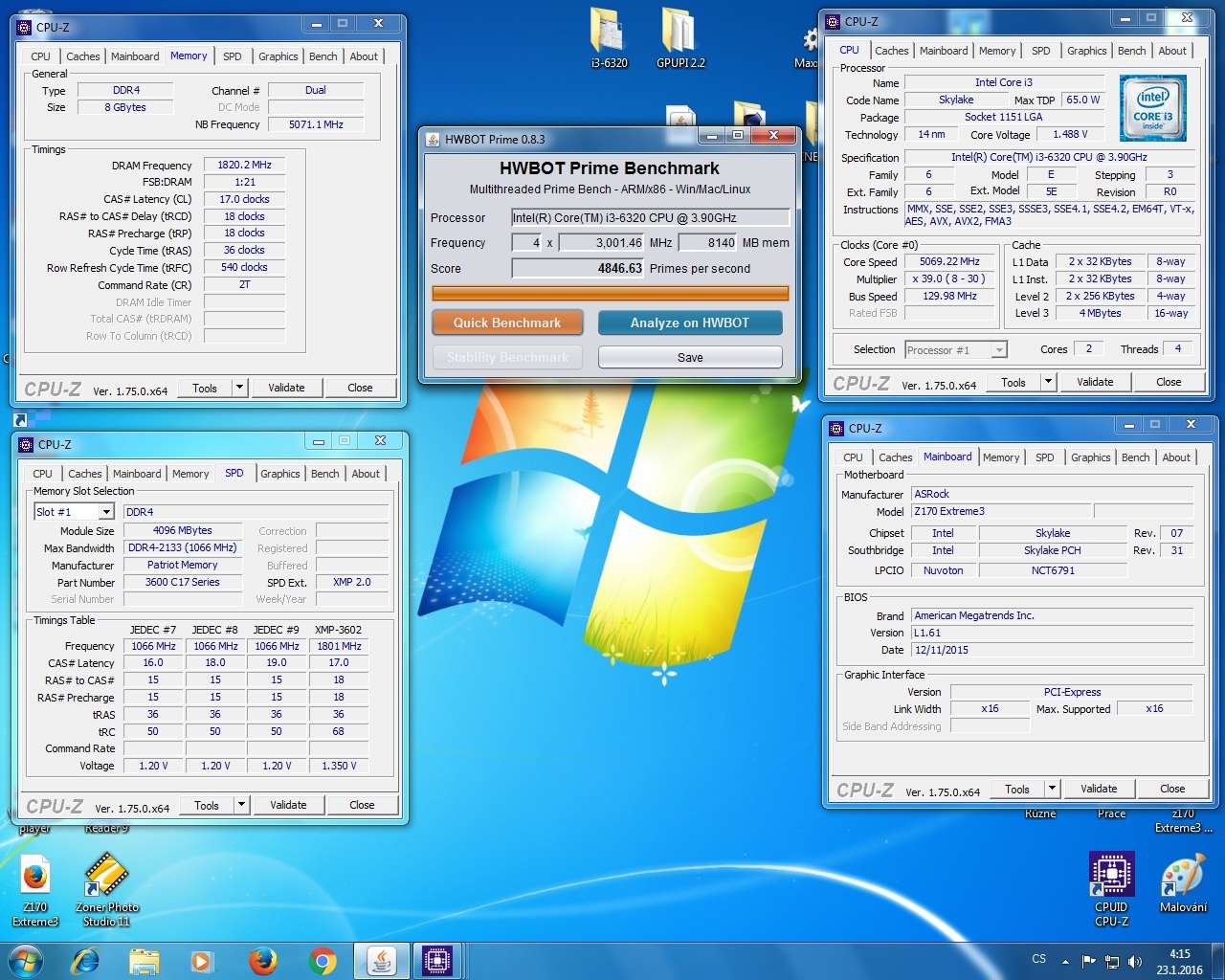Launch CPUID CPU-Z desktop shortcut

tap(1111, 890)
